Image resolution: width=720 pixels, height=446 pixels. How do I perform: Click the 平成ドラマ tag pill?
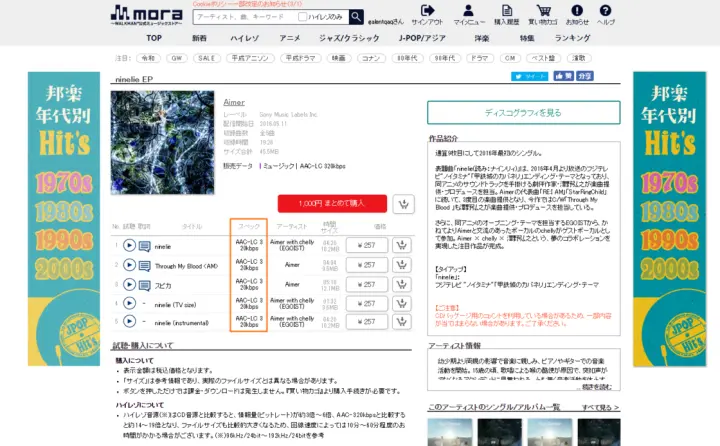point(300,58)
